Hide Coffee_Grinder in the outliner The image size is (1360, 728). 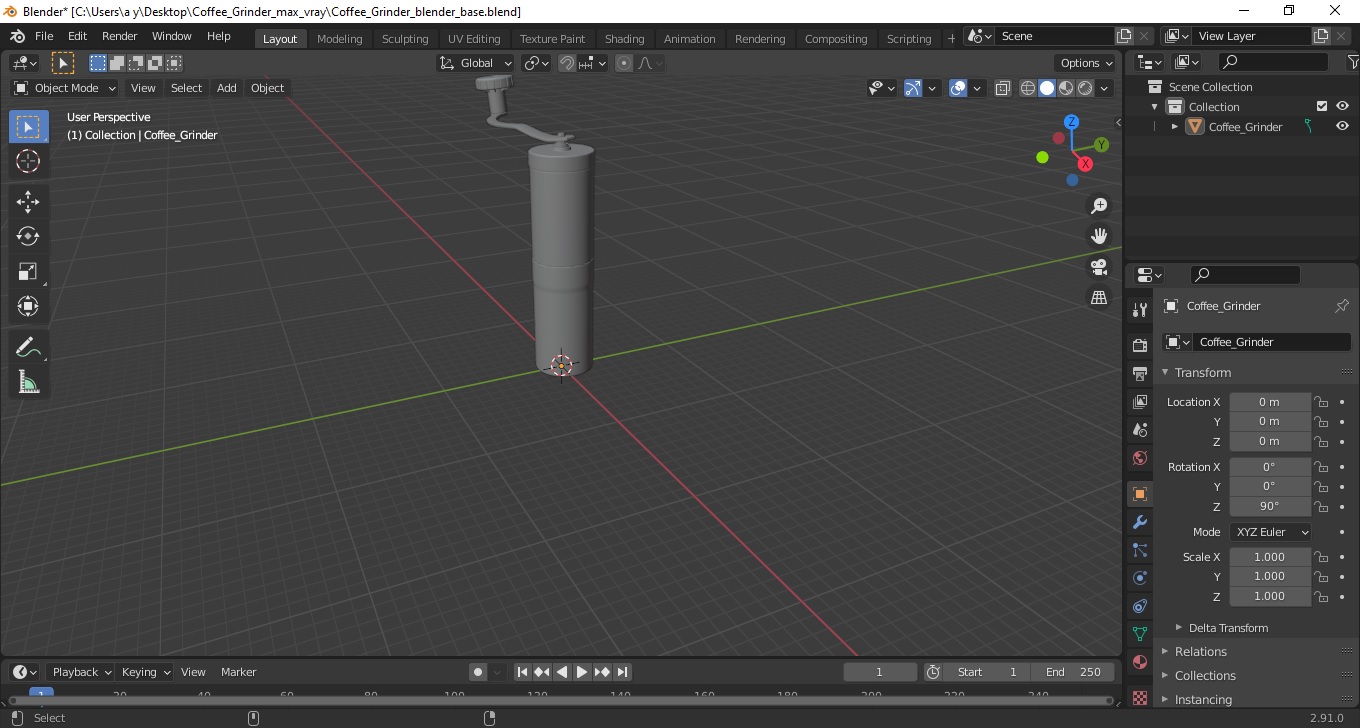[1342, 127]
